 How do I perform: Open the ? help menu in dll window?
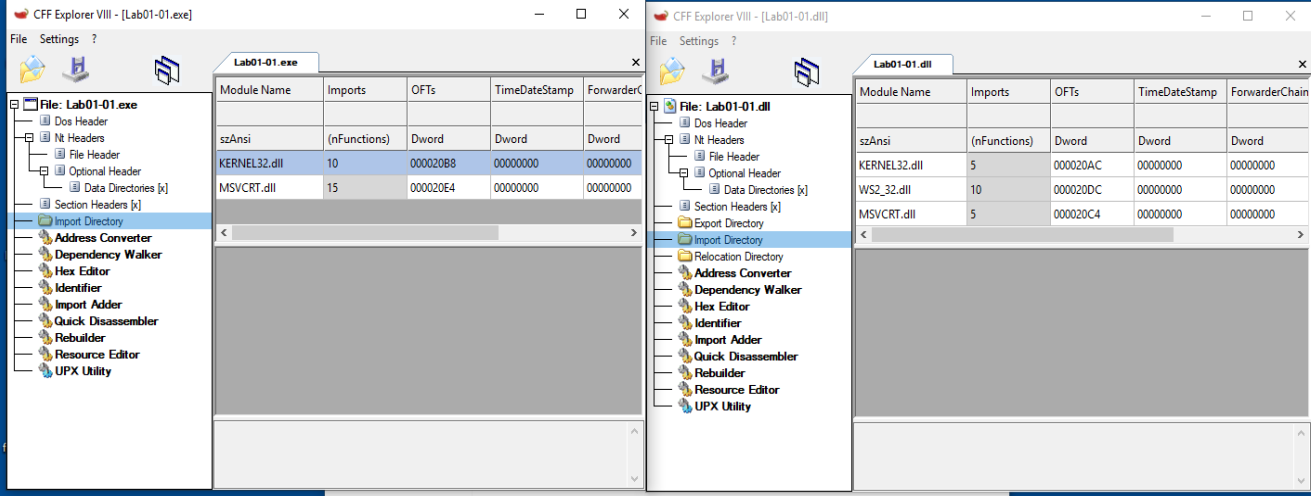[x=734, y=41]
